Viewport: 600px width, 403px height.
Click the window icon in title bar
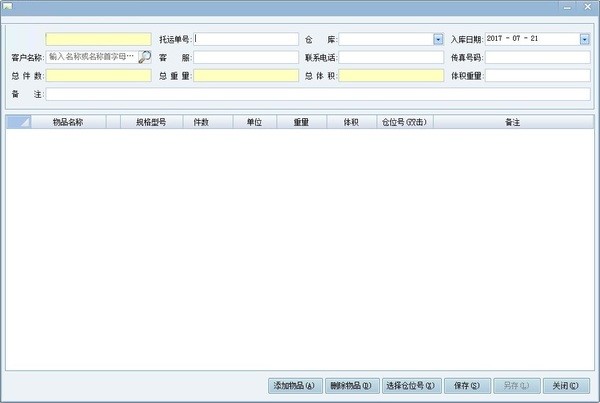[x=7, y=7]
